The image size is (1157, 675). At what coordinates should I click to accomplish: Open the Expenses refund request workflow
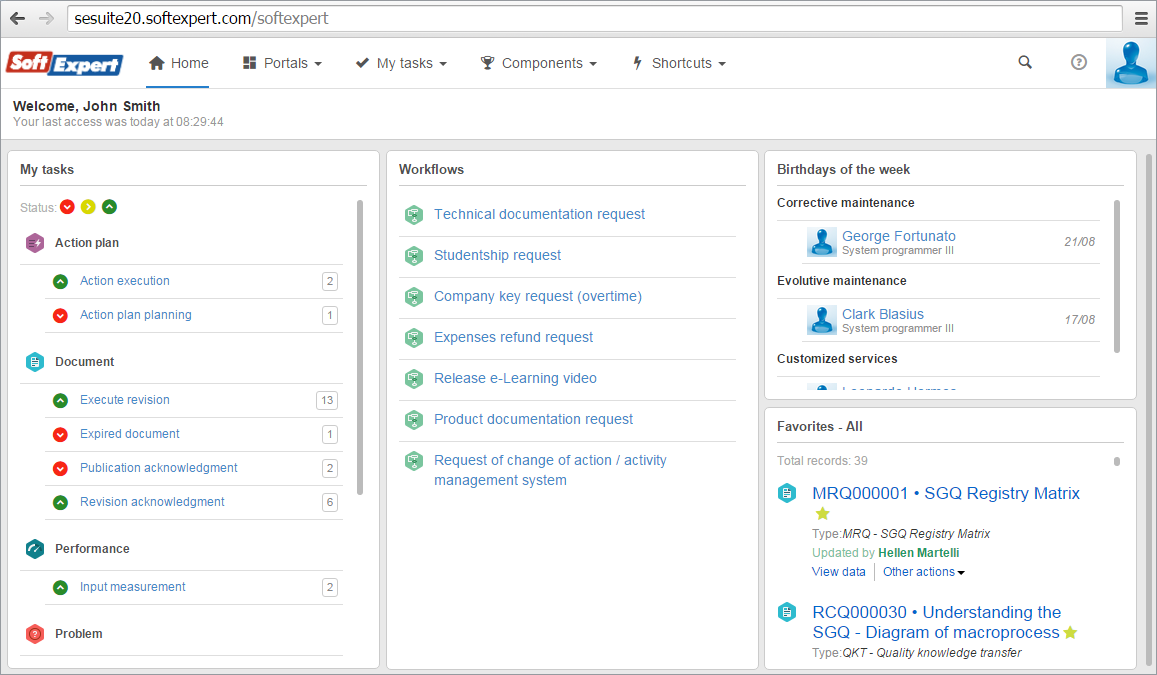(x=514, y=337)
